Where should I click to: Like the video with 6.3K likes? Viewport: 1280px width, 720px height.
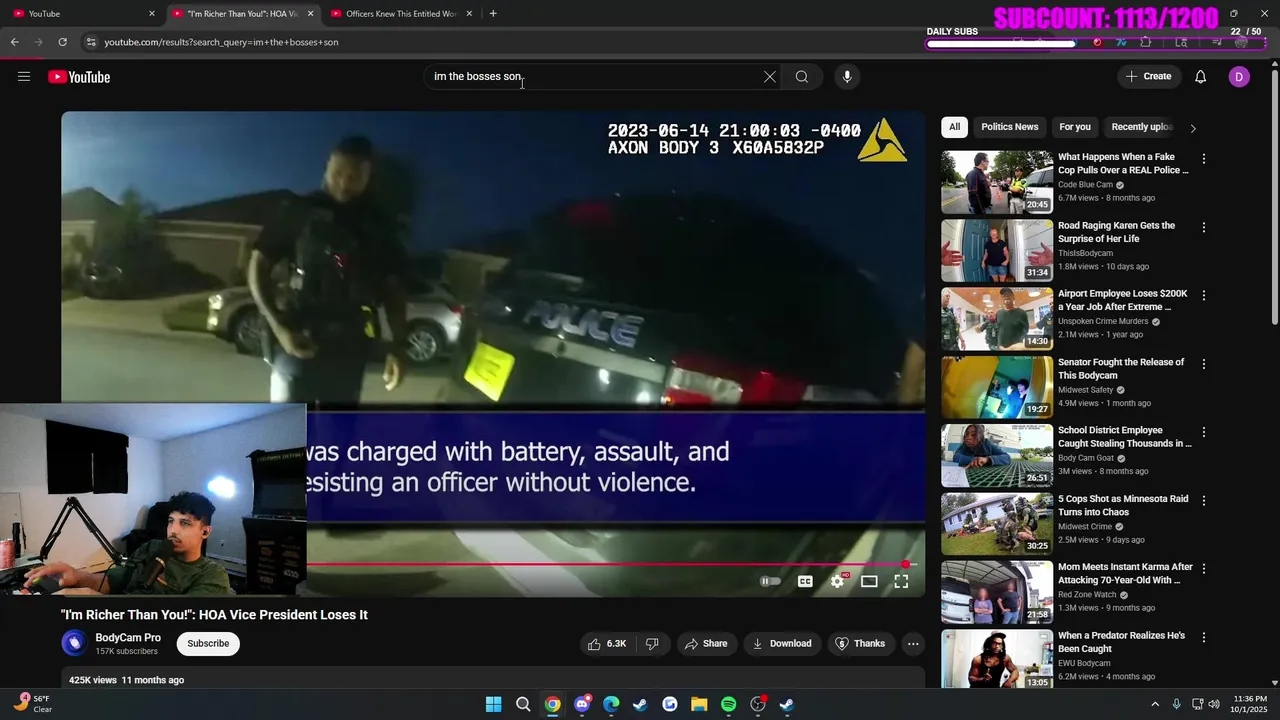tap(607, 644)
